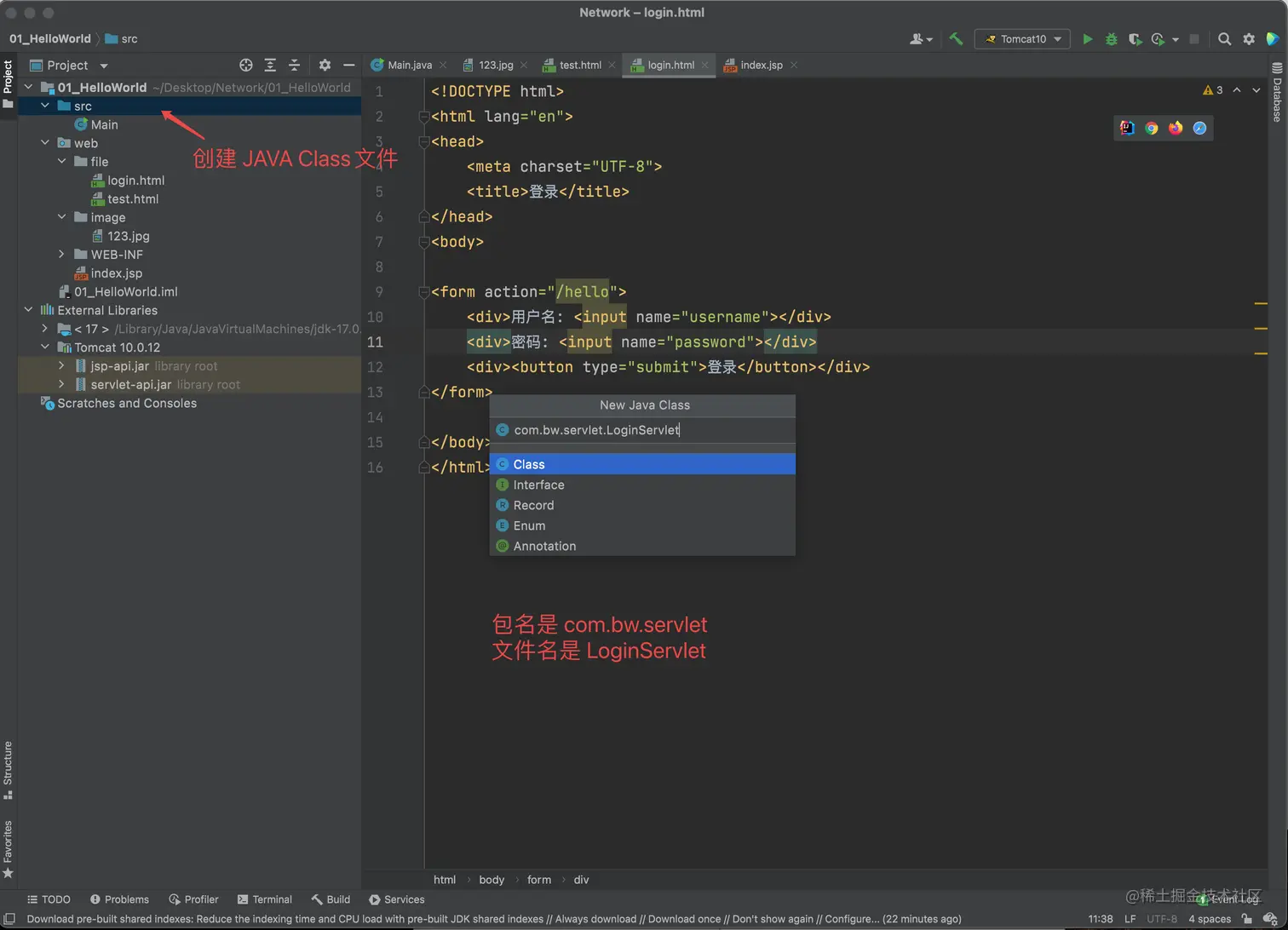1288x930 pixels.
Task: Click the JetBrains Toolbox icon at top right
Action: [x=1273, y=39]
